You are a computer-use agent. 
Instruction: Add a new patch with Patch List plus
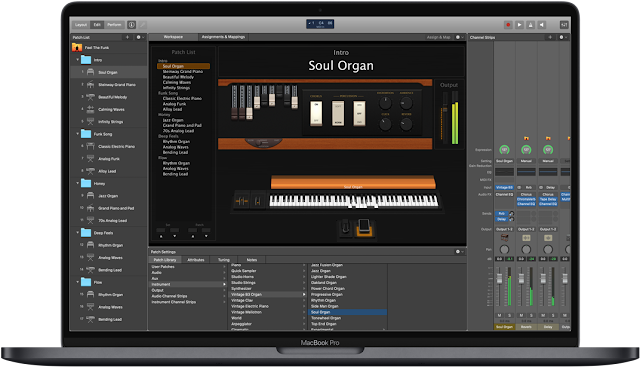click(x=127, y=37)
